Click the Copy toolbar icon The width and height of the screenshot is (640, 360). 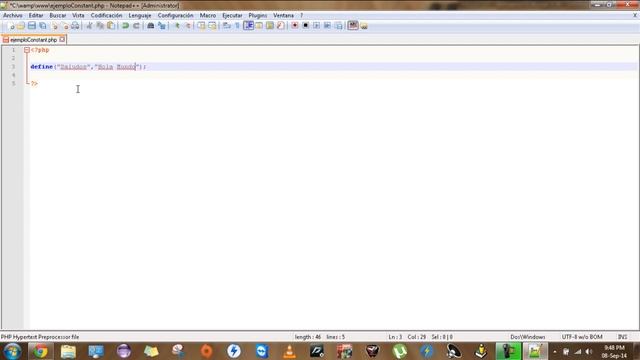click(x=100, y=26)
